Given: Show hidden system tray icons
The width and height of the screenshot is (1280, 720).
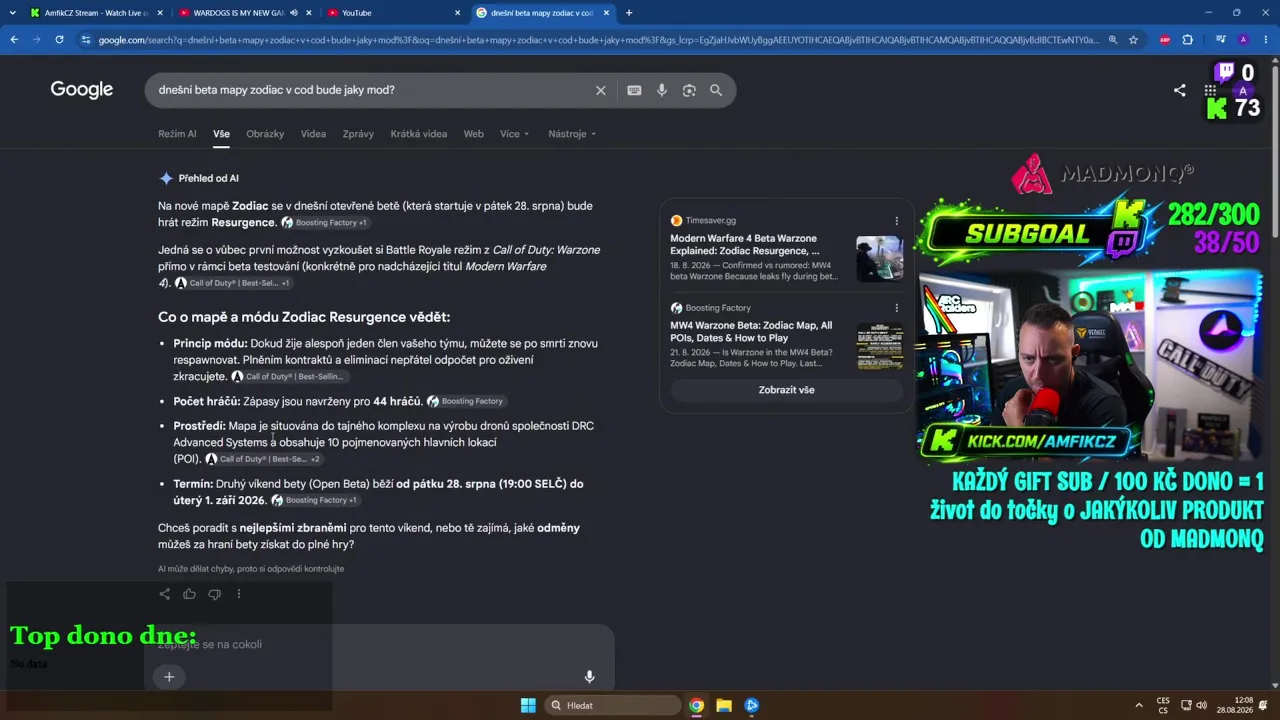Looking at the screenshot, I should click(1141, 705).
